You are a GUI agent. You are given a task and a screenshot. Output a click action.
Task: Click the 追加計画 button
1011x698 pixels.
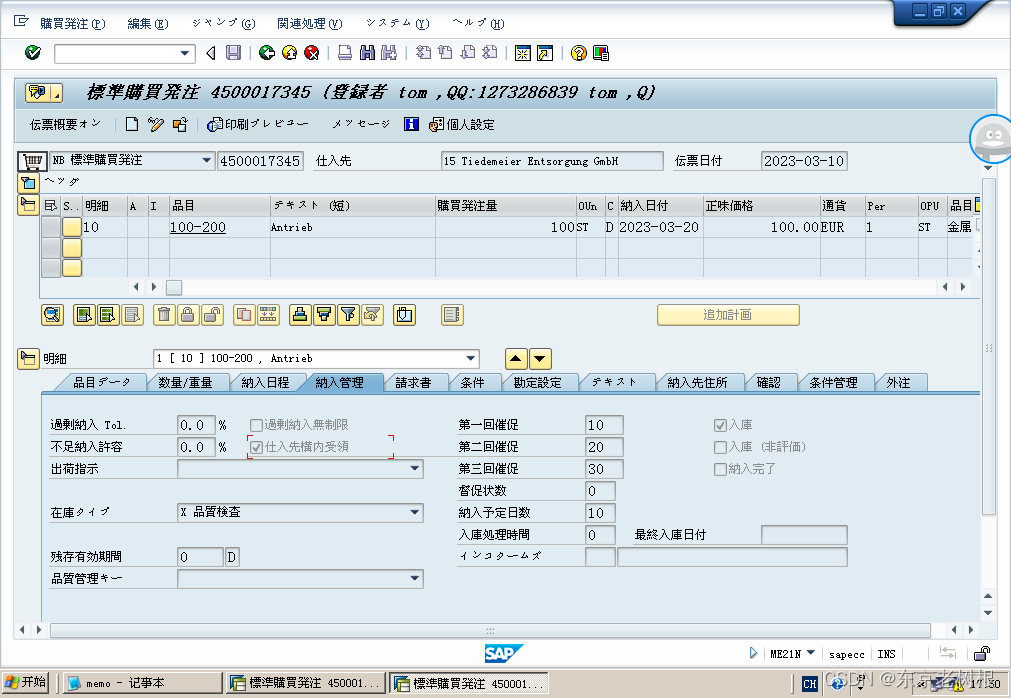click(x=727, y=315)
